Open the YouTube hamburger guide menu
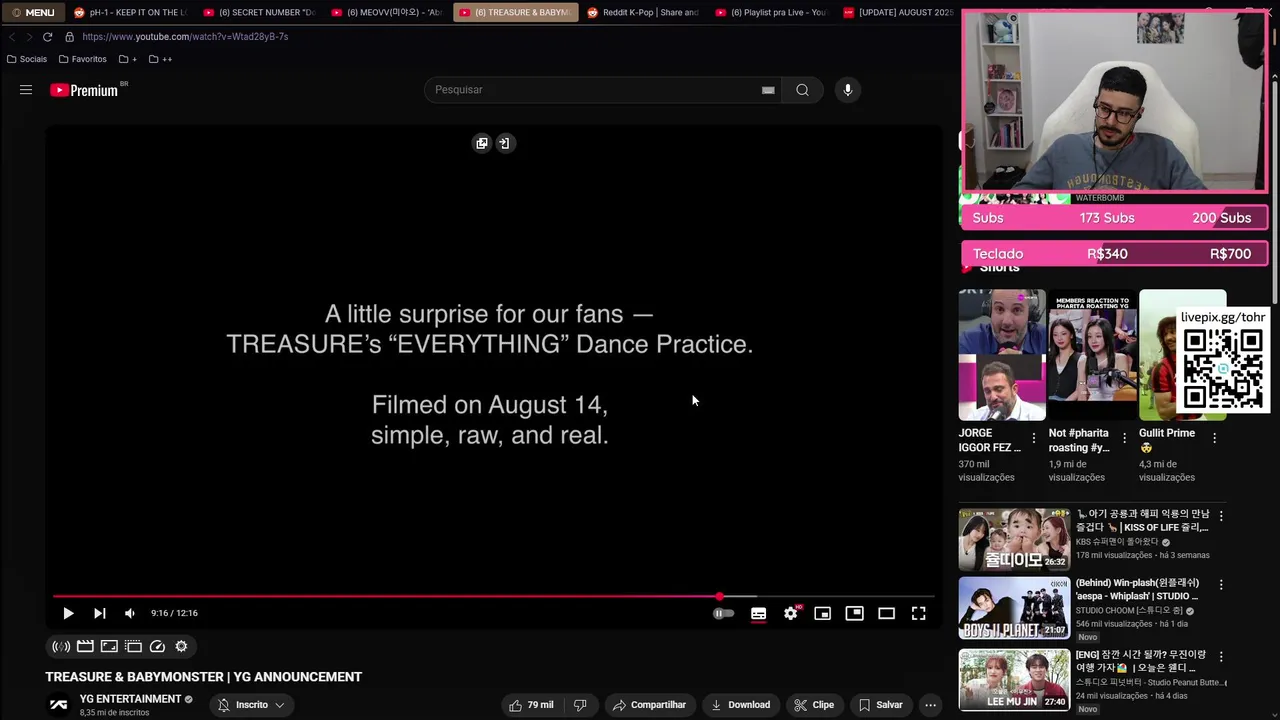The height and width of the screenshot is (720, 1280). [26, 90]
